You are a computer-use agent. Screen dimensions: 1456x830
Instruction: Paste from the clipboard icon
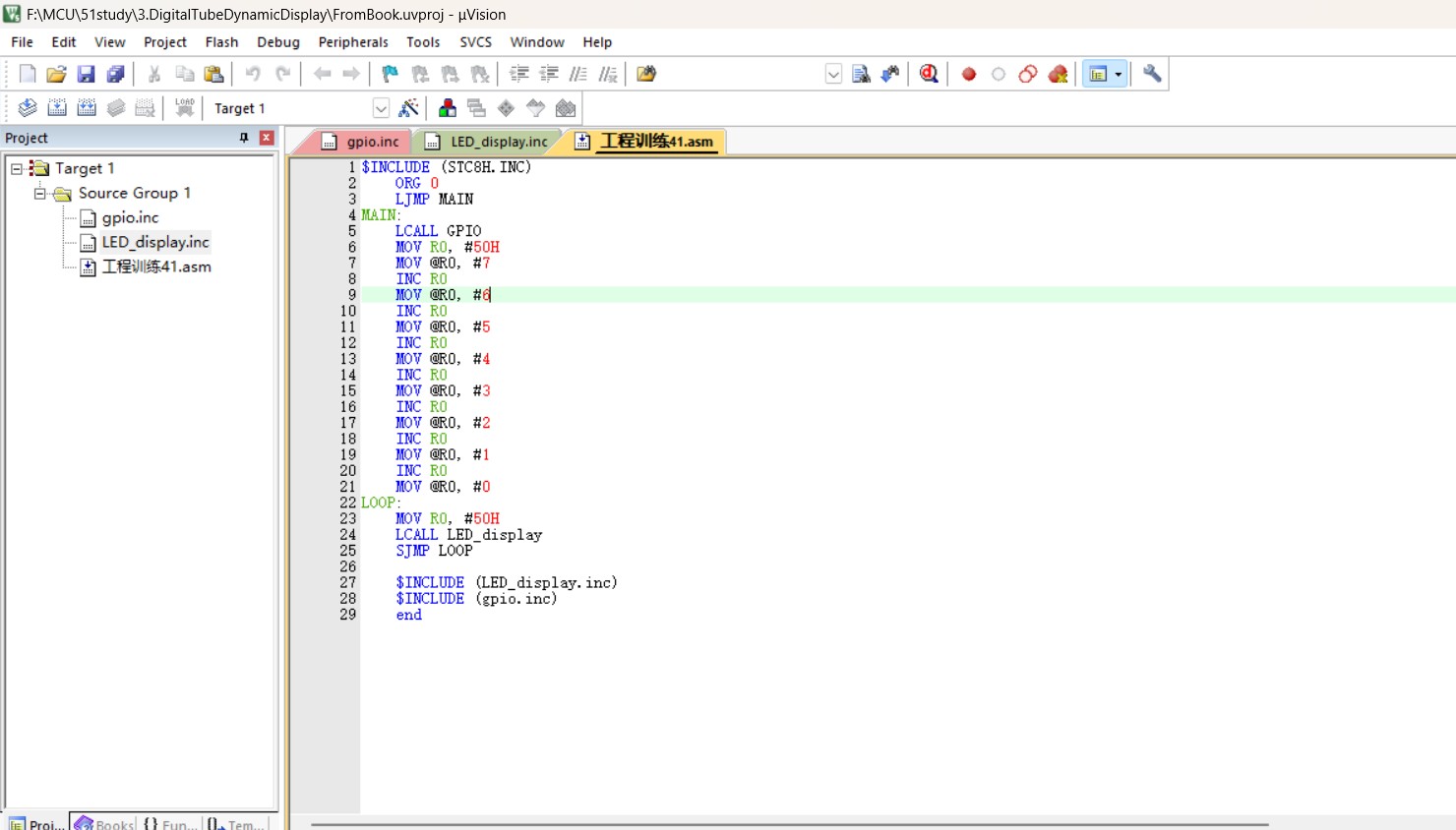click(213, 74)
